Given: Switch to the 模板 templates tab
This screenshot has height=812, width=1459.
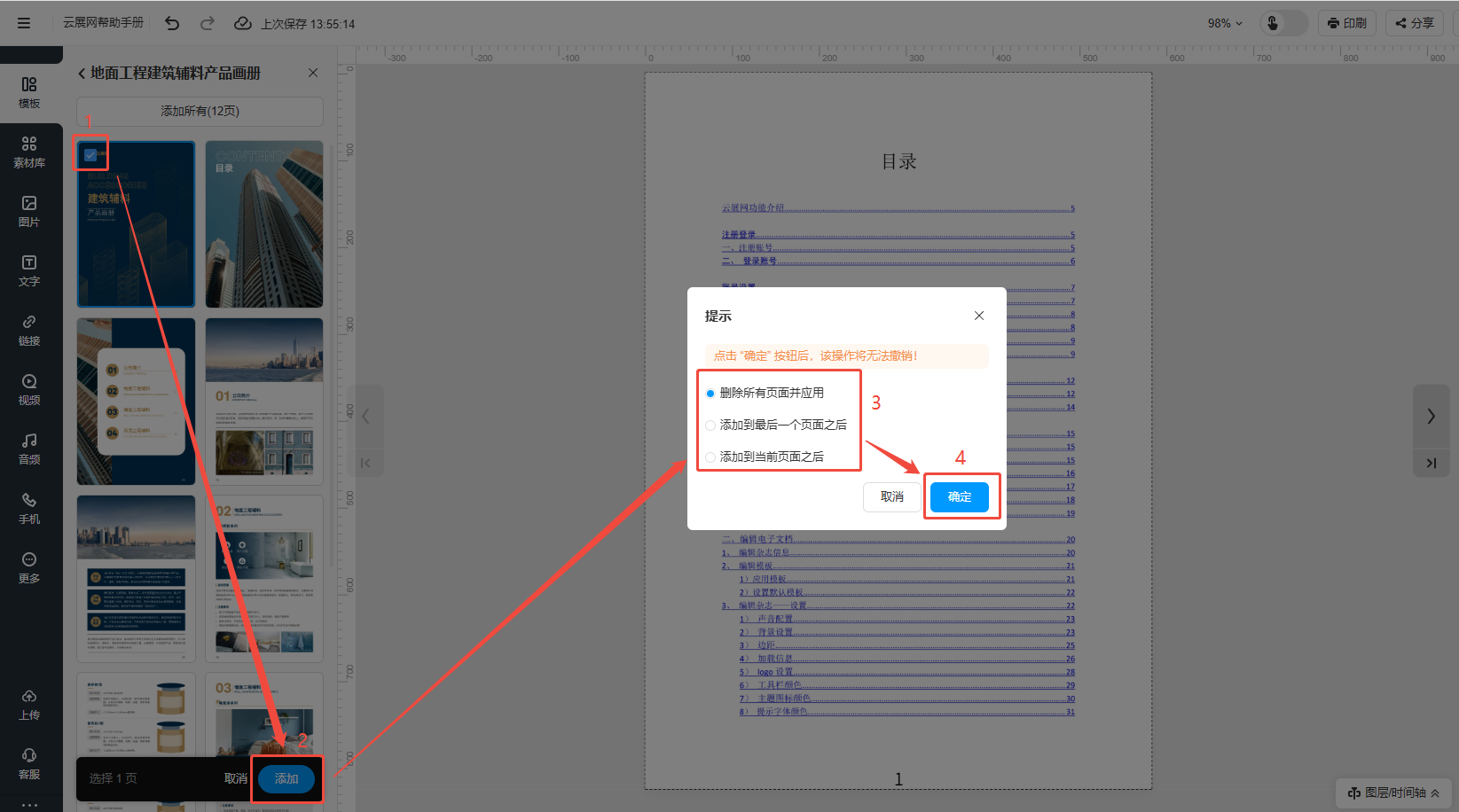Looking at the screenshot, I should 29,92.
